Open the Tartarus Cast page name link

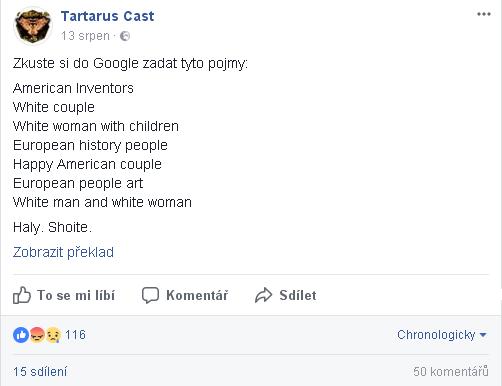point(107,16)
